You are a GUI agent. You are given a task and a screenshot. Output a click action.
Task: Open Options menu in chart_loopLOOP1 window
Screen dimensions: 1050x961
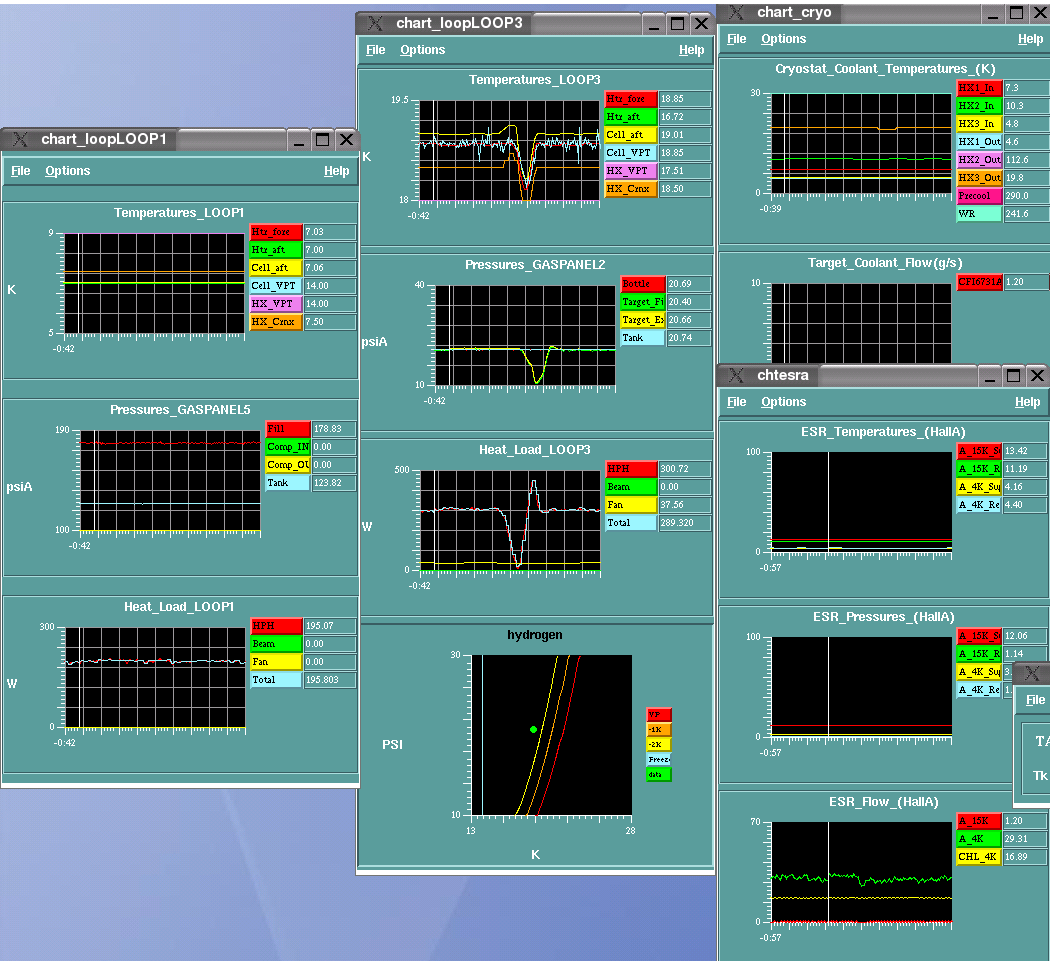[x=68, y=171]
